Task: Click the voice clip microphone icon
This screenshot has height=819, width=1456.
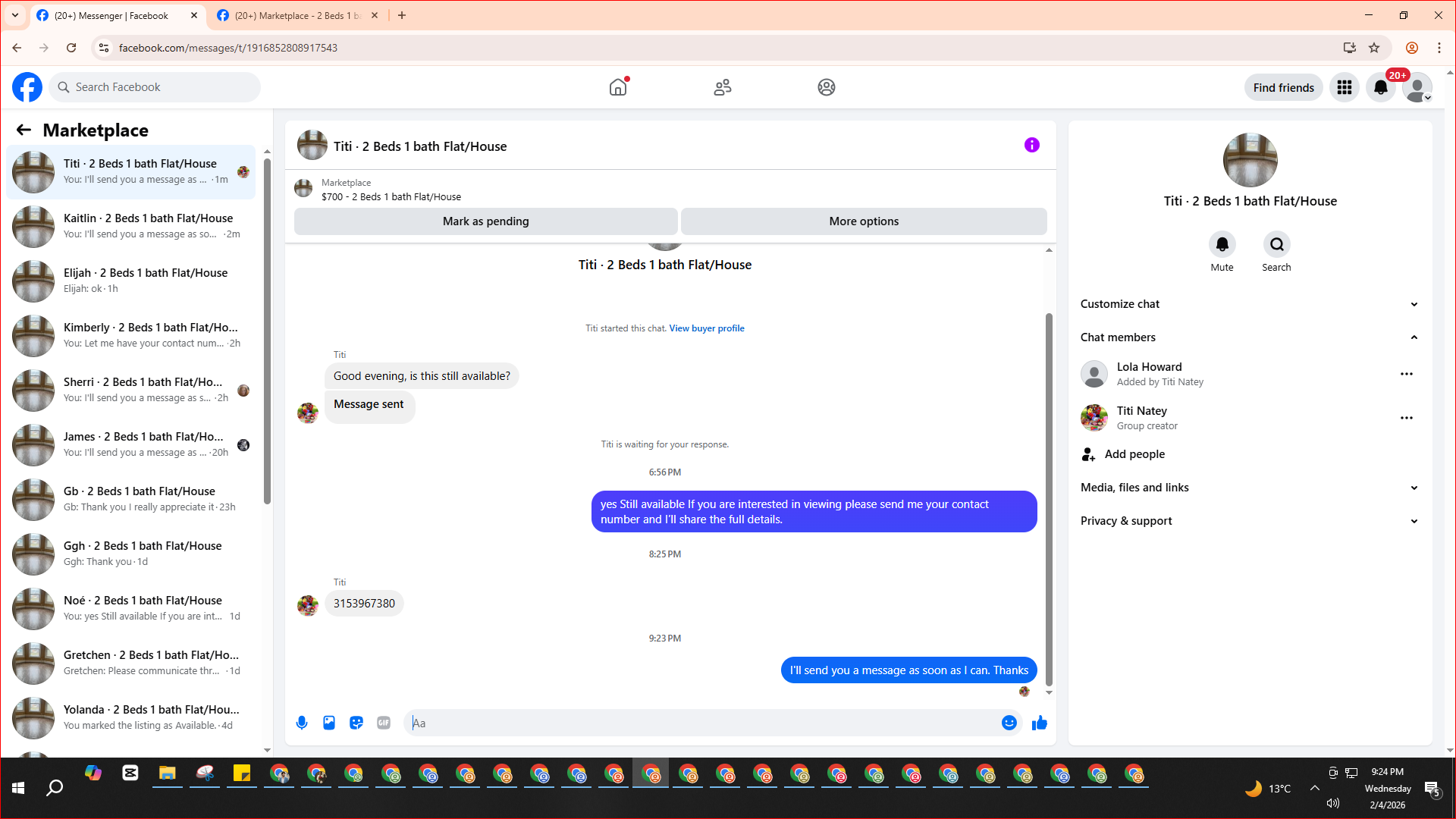Action: pos(302,723)
